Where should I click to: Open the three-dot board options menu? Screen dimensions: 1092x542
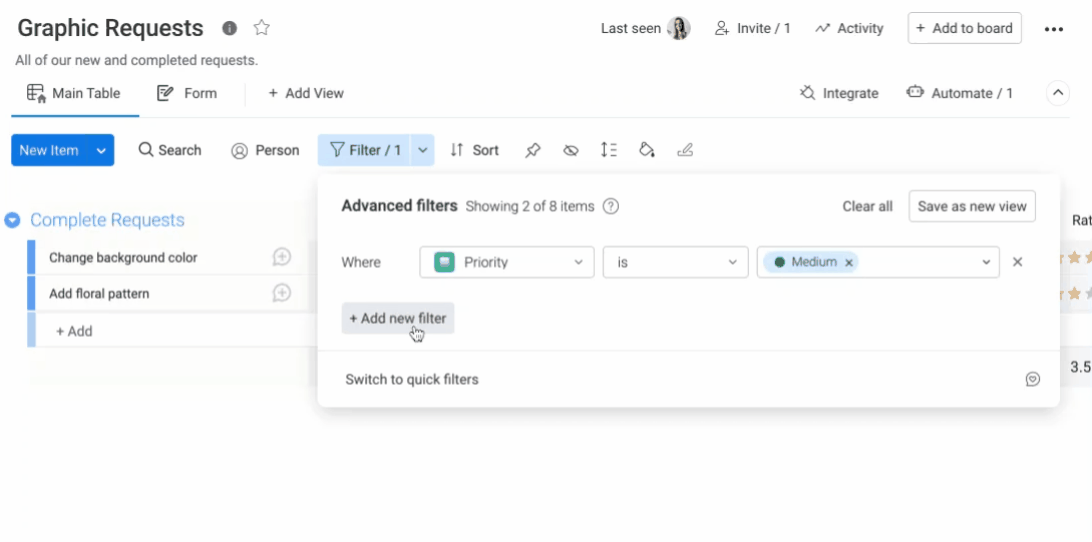point(1054,29)
